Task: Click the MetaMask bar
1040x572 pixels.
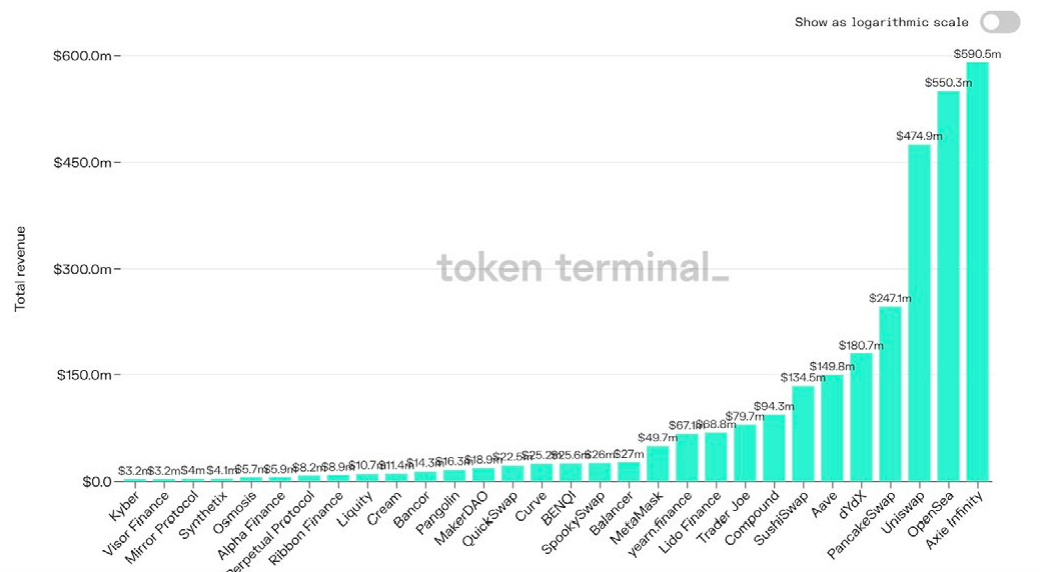Action: (x=658, y=464)
